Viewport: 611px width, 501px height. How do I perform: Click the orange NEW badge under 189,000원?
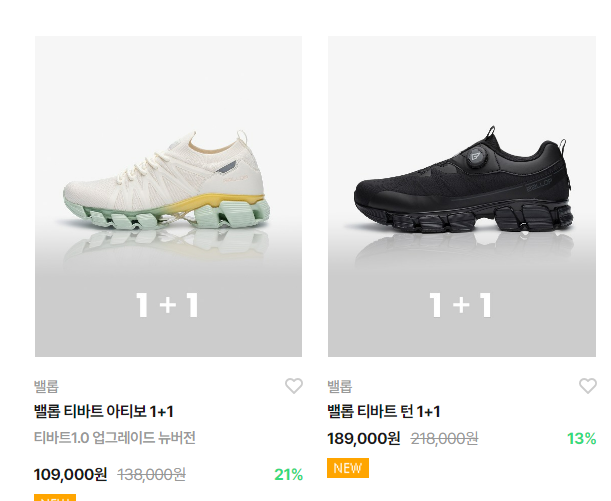[x=347, y=467]
